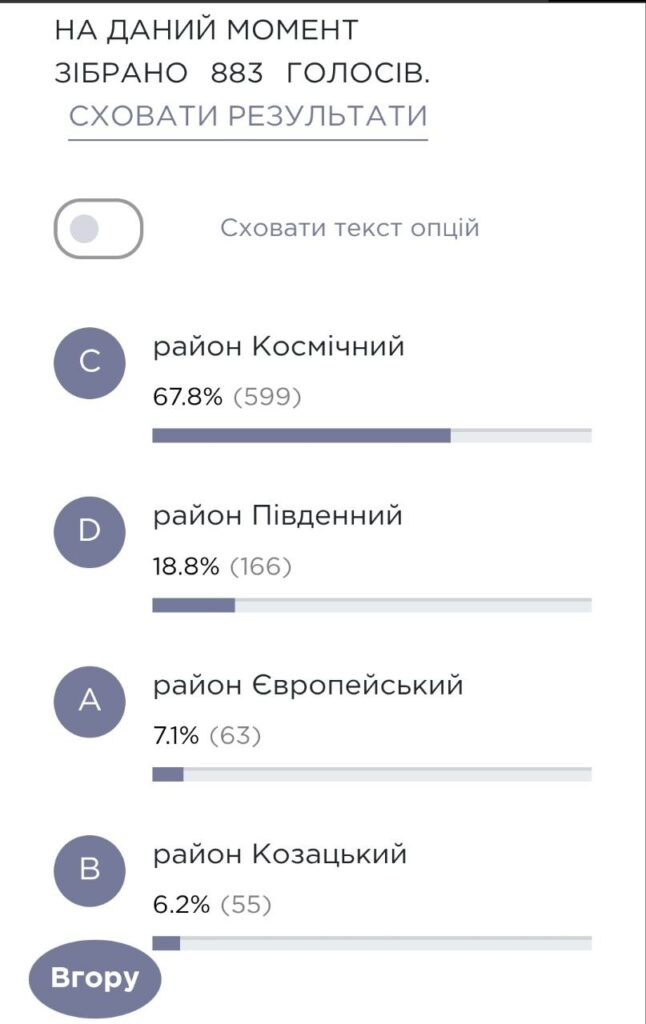This screenshot has width=646, height=1024.
Task: Select the "район Козацький" option label
Action: (x=279, y=855)
